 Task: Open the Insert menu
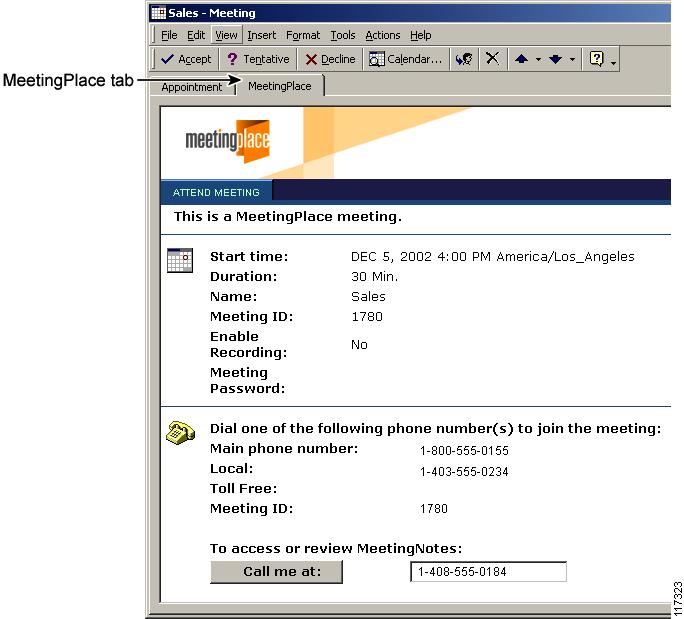point(261,35)
